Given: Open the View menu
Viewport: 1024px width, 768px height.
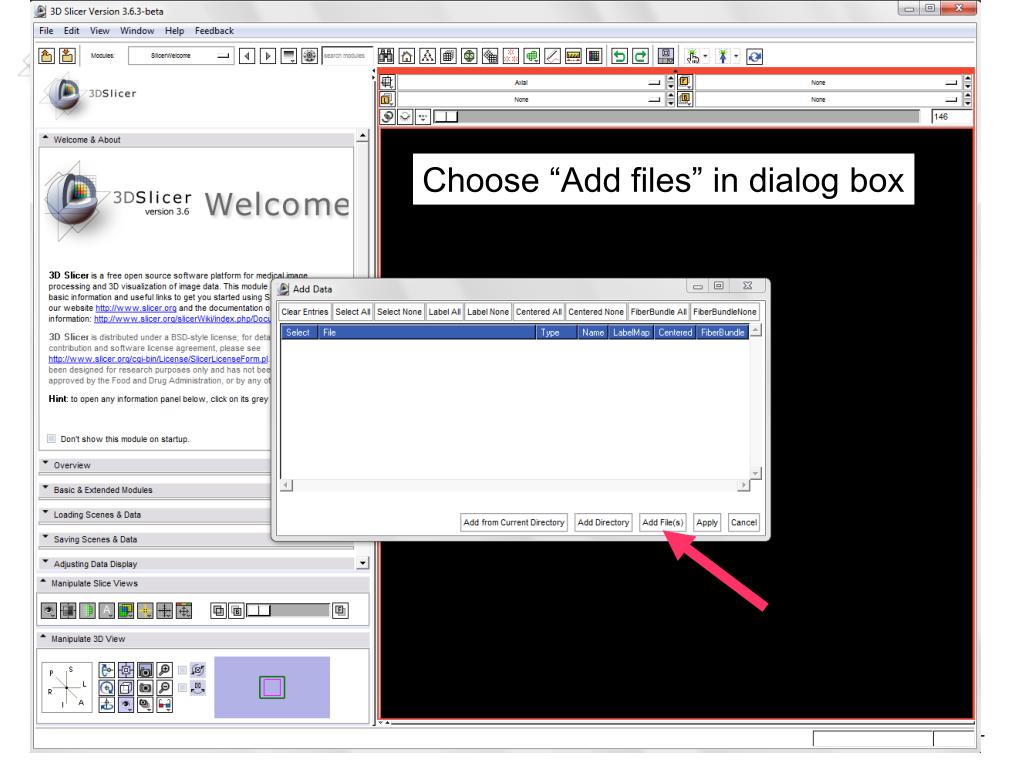Looking at the screenshot, I should (99, 31).
